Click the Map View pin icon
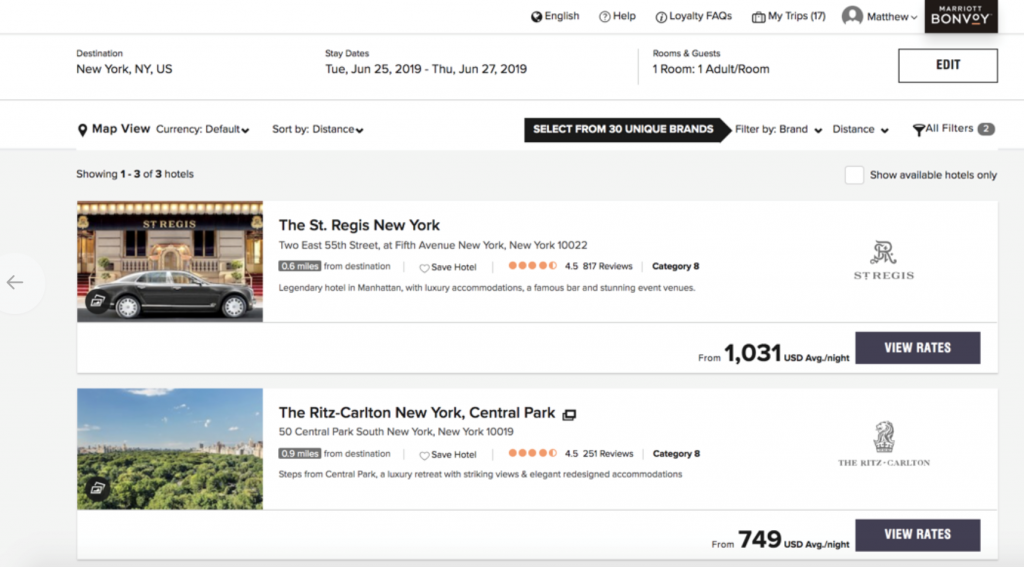The width and height of the screenshot is (1024, 567). 82,130
